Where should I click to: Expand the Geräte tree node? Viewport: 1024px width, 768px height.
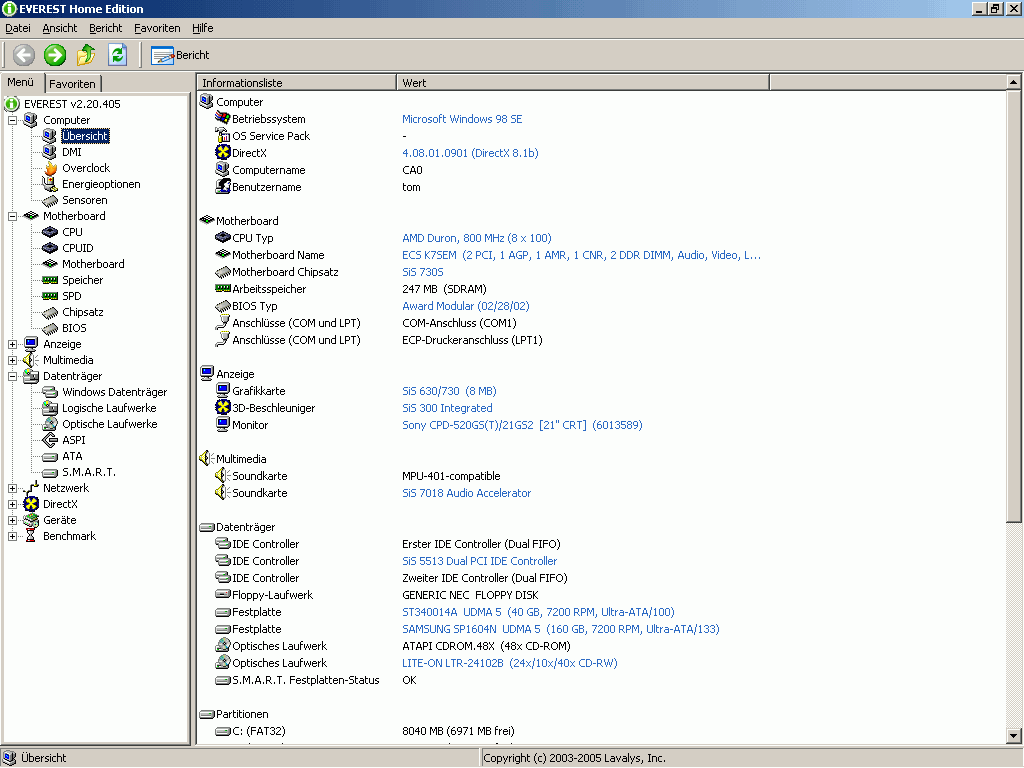(x=12, y=520)
